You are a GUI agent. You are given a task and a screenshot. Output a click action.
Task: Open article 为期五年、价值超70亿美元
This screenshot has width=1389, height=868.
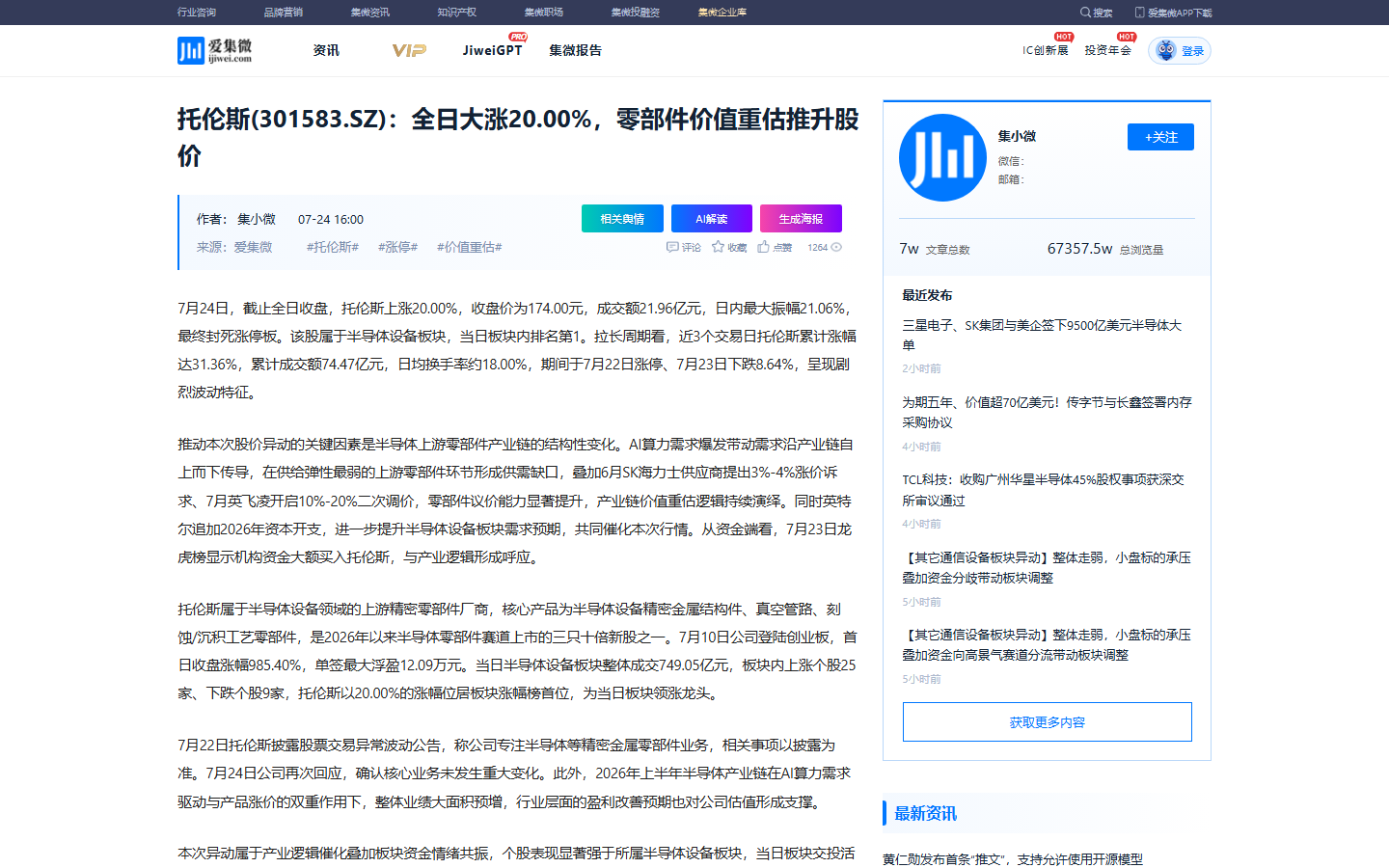coord(1048,412)
